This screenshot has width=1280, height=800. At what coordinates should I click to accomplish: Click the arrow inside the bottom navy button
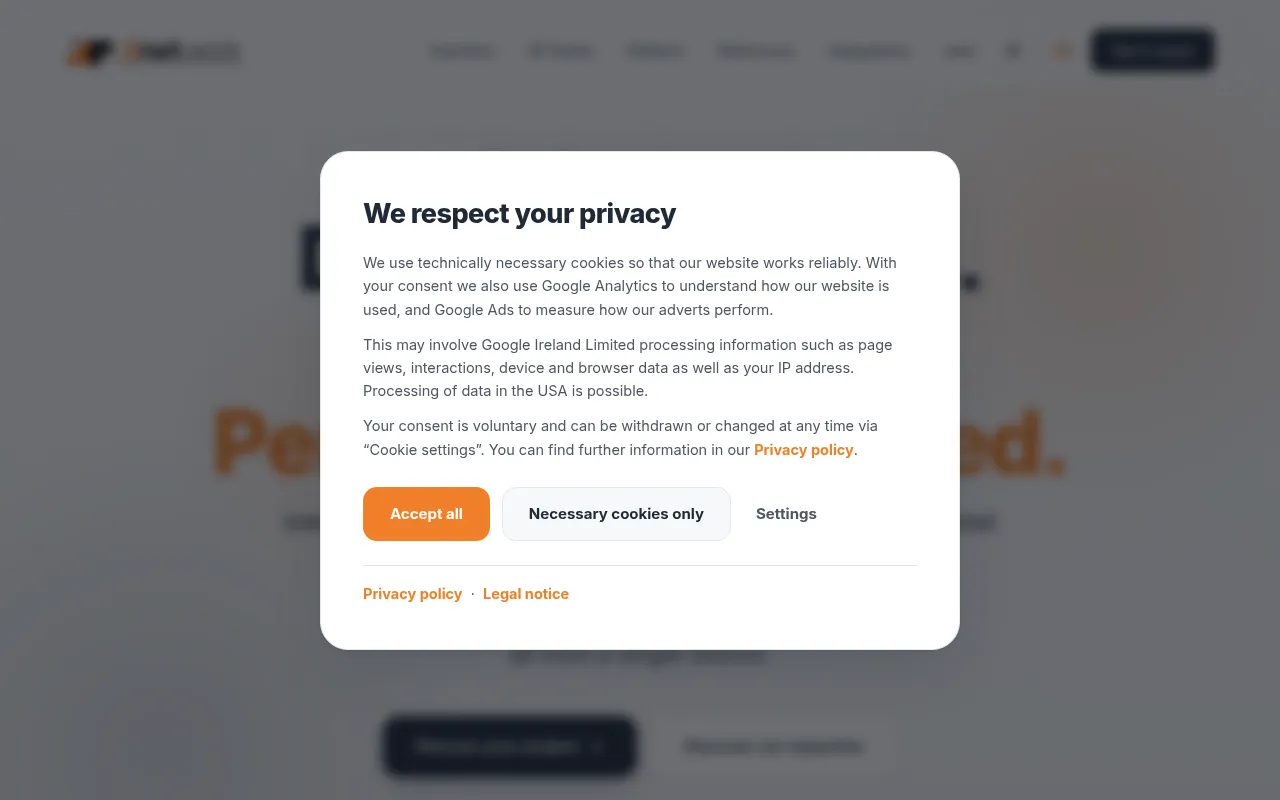597,746
